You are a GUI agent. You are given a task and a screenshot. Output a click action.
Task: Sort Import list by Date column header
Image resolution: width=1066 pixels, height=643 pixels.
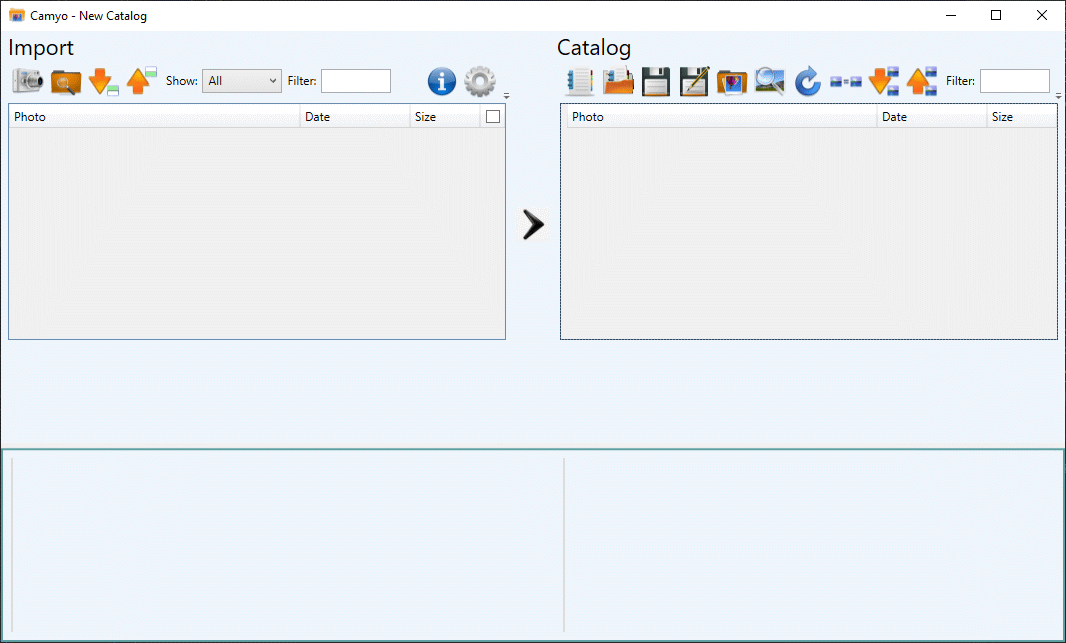[x=355, y=117]
